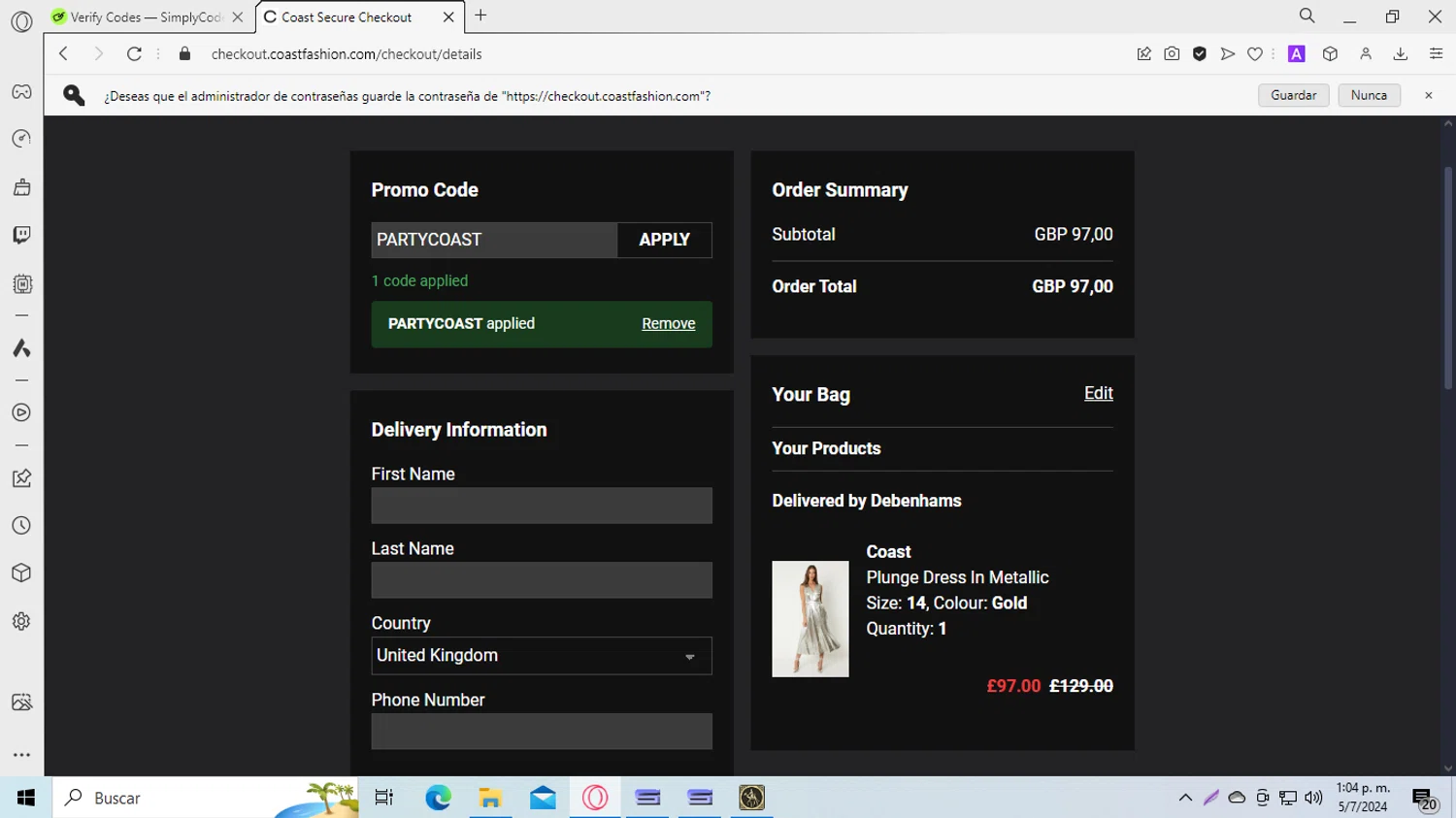Dismiss the password save prompt
Viewport: 1456px width, 818px height.
pyautogui.click(x=1429, y=95)
